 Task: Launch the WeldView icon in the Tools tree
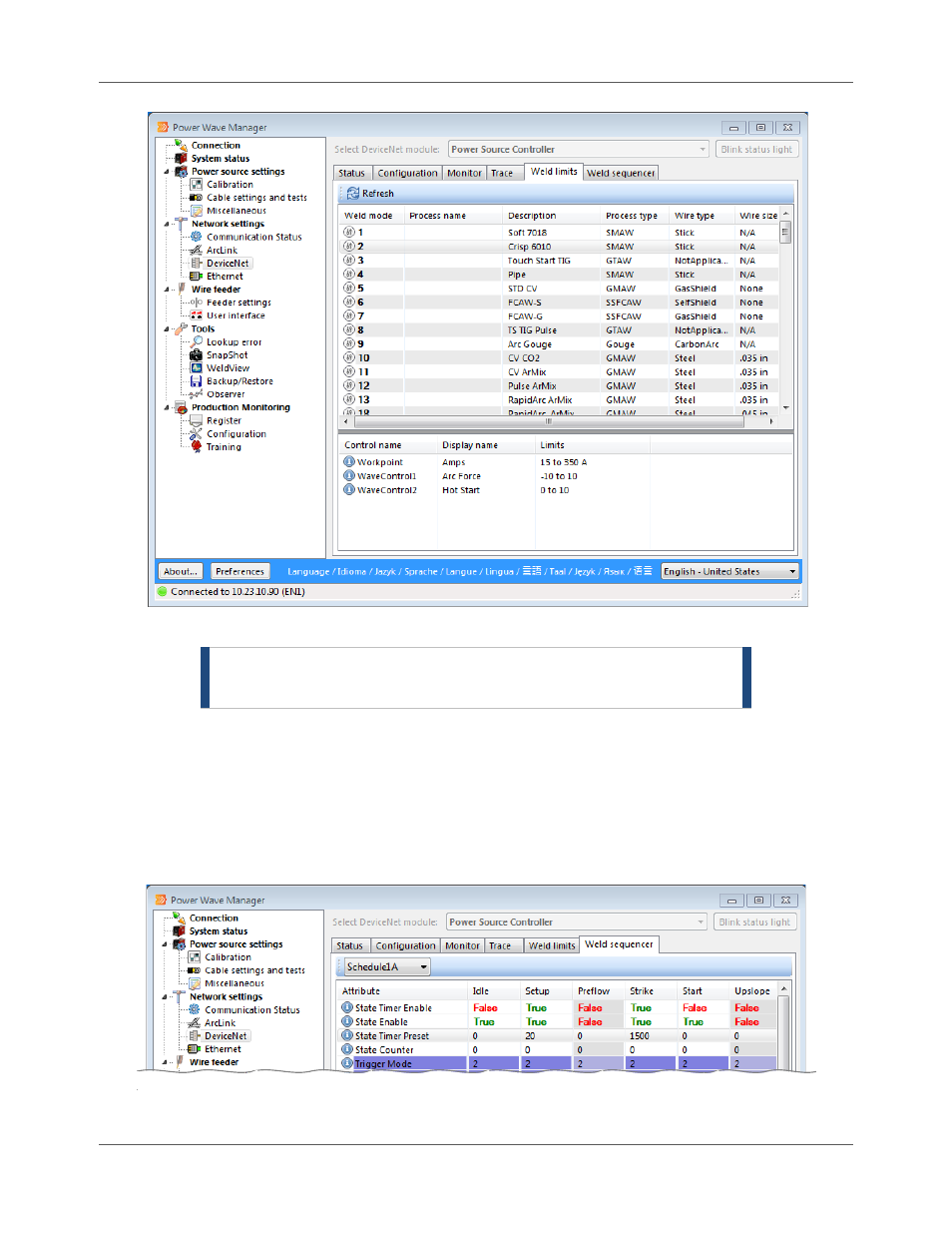point(196,367)
